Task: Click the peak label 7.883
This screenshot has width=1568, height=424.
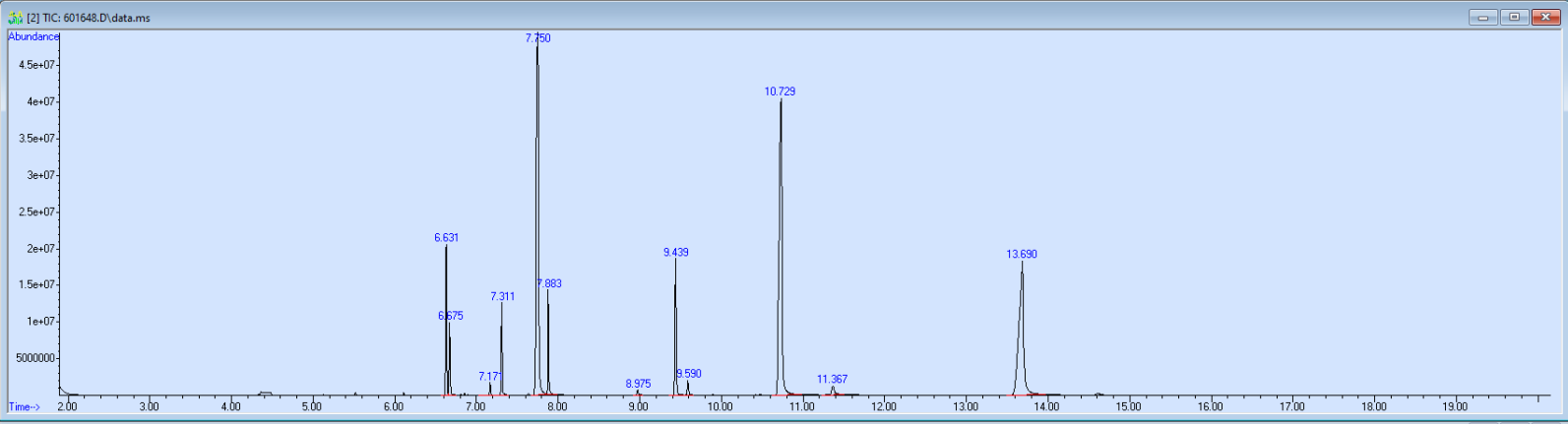Action: click(549, 283)
